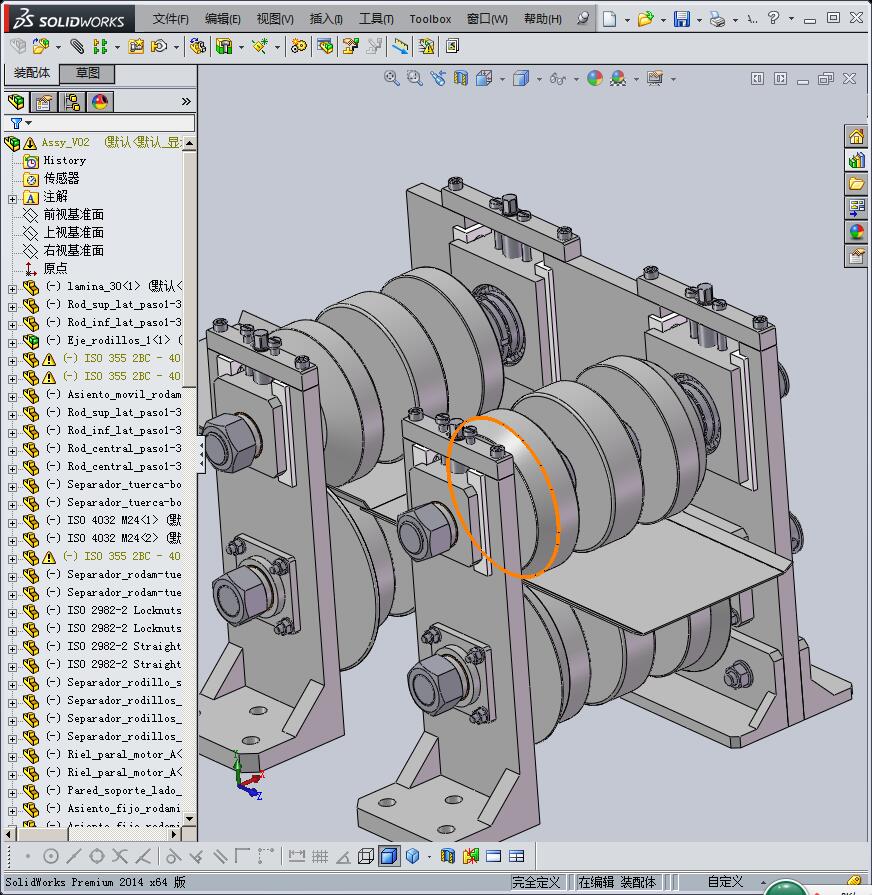Click the Zoom to Fit magnifier icon

392,78
